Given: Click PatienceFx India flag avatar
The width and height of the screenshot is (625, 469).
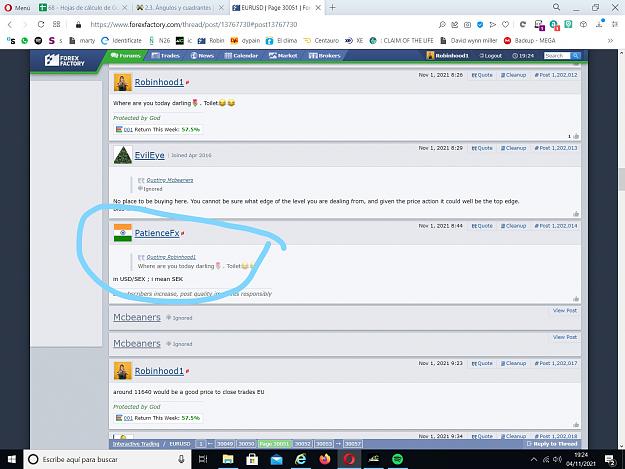Looking at the screenshot, I should point(123,233).
